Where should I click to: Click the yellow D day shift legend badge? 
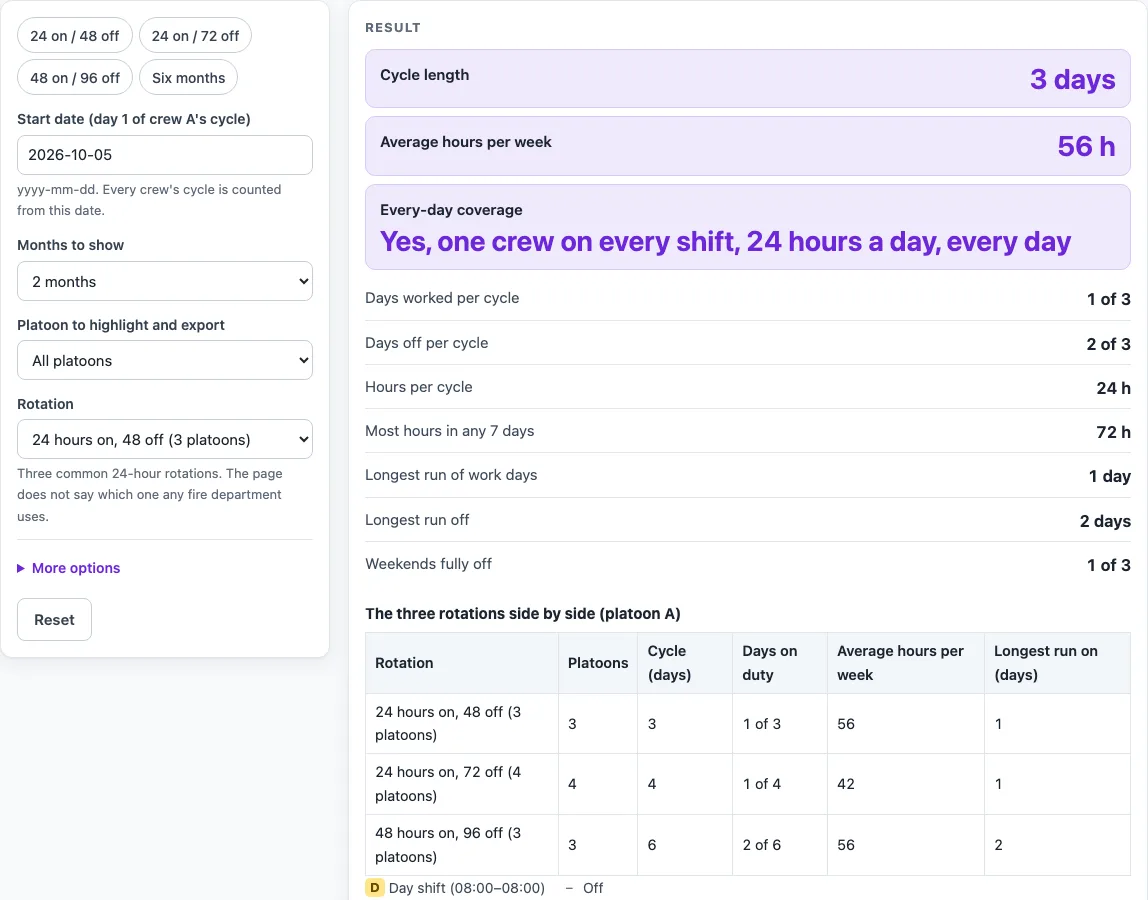coord(374,888)
